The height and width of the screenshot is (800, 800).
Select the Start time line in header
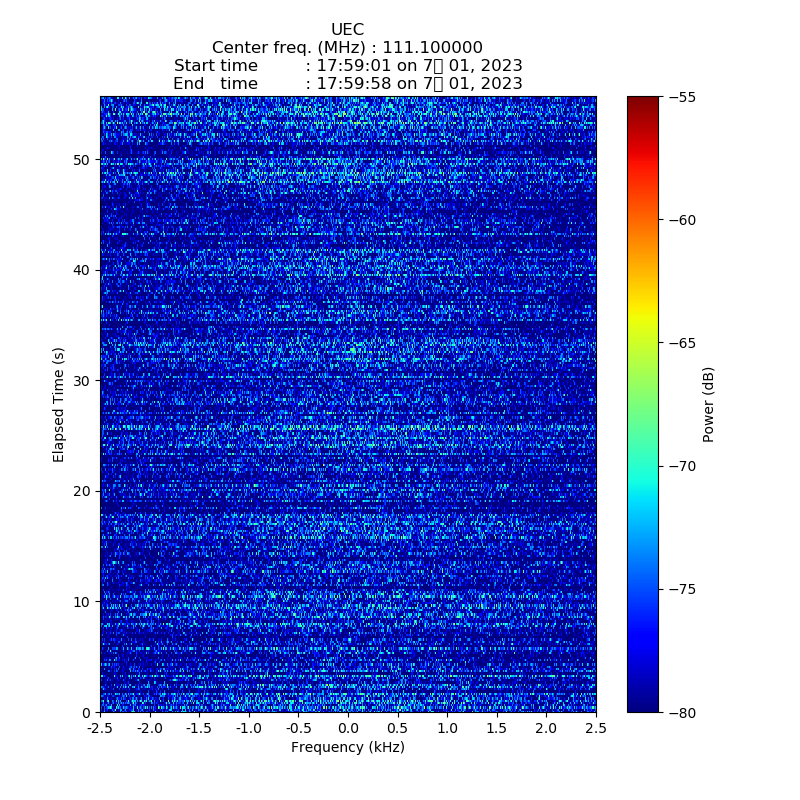(347, 66)
